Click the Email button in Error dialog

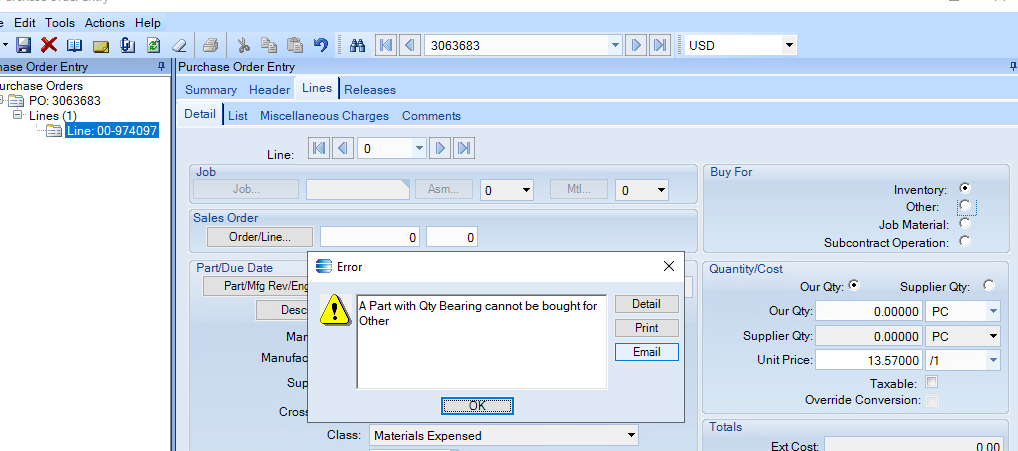pos(647,352)
